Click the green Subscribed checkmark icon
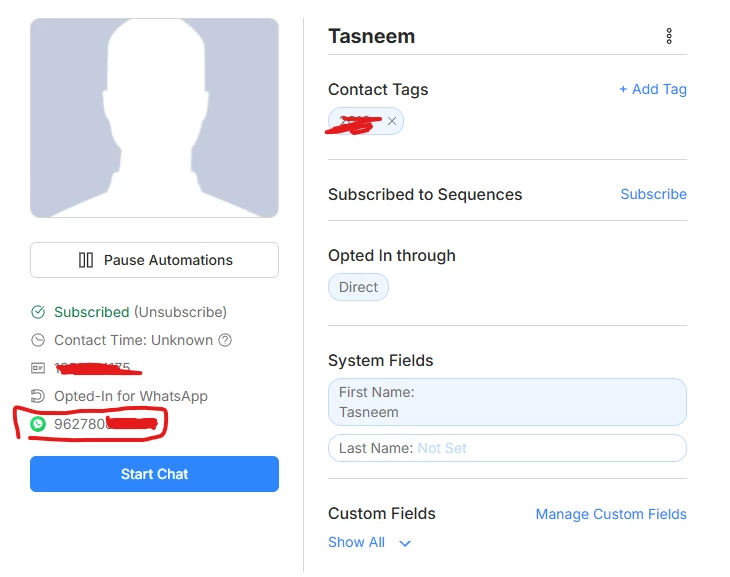730x577 pixels. pos(38,312)
